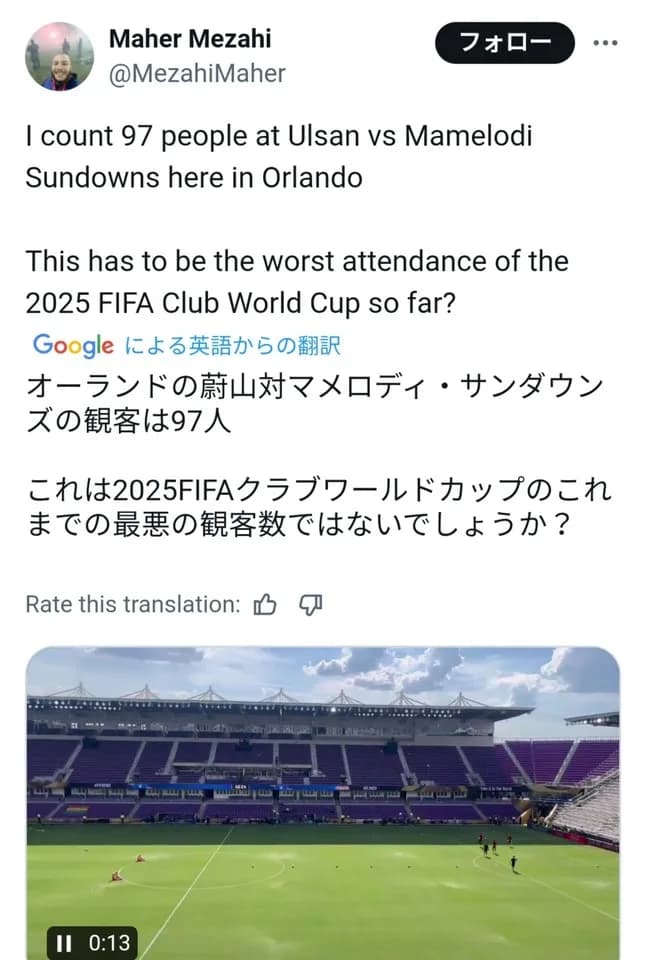Select the dark pill containing the Follow label
The image size is (650, 960).
[502, 43]
